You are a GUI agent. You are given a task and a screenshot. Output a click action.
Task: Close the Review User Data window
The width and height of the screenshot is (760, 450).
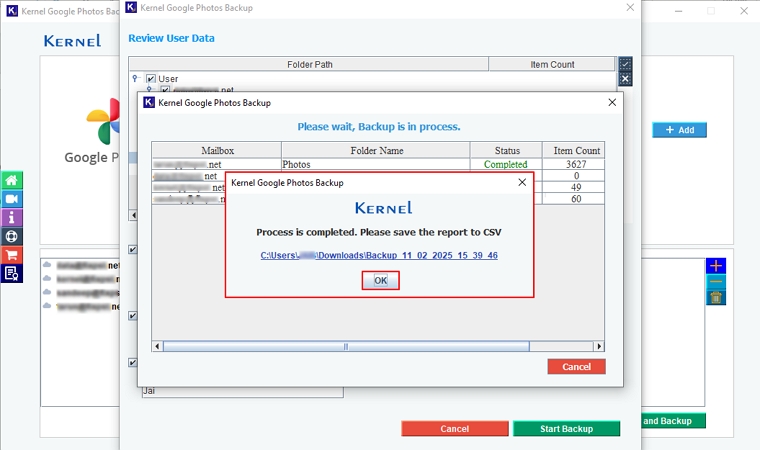(630, 7)
